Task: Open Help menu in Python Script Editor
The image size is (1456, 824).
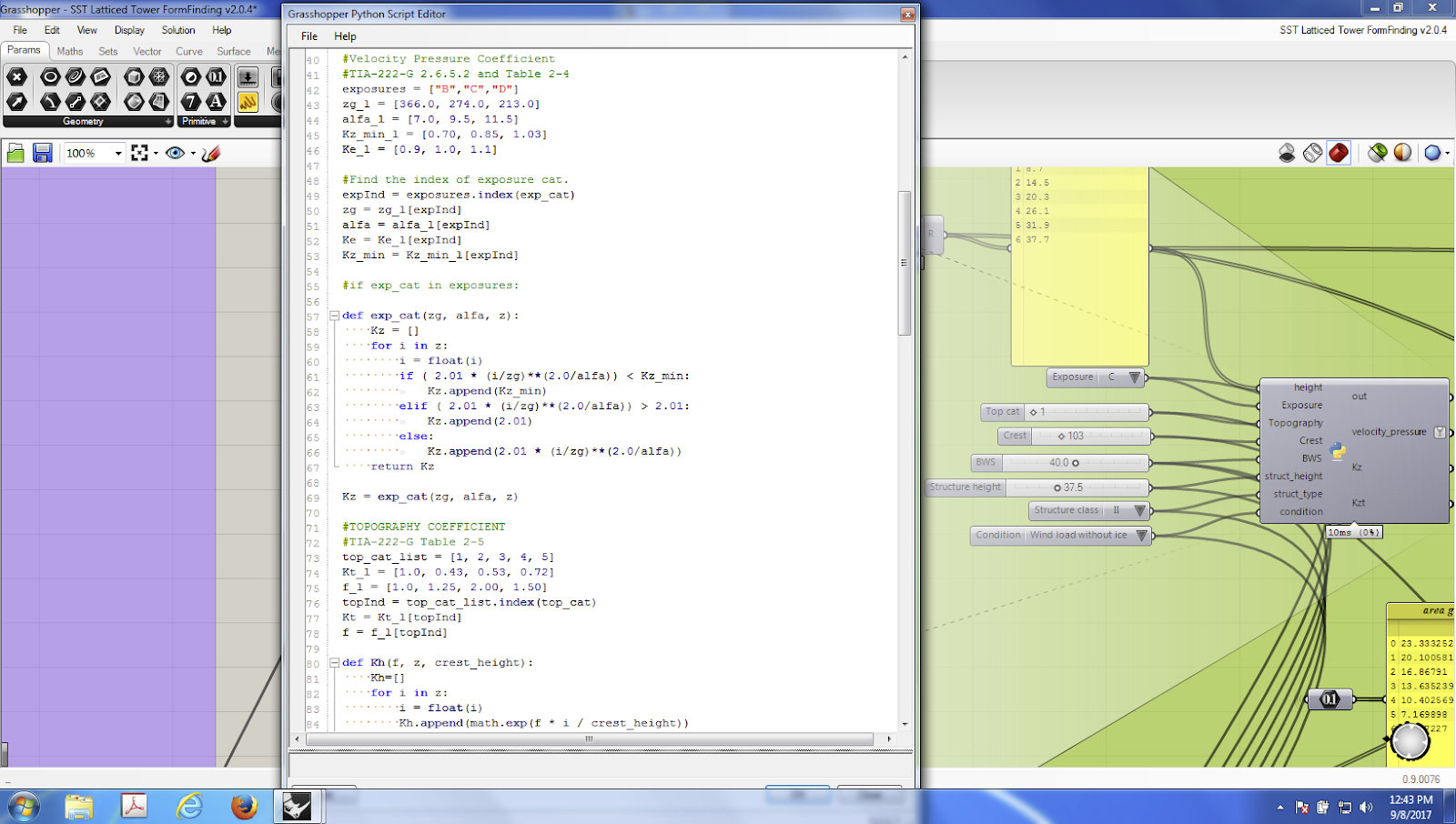Action: [x=345, y=36]
